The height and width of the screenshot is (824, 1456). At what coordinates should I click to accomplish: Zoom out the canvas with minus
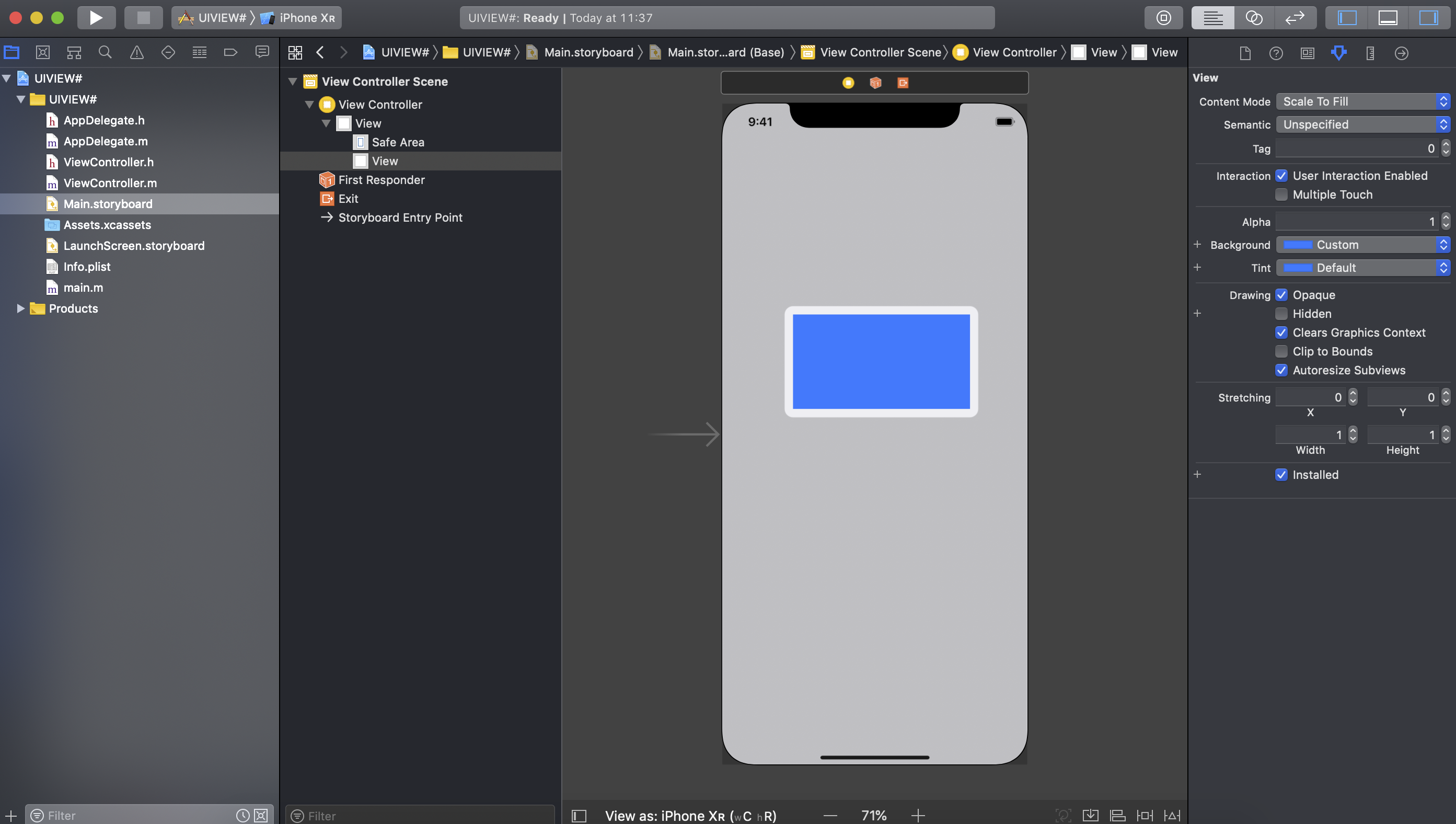coord(830,816)
